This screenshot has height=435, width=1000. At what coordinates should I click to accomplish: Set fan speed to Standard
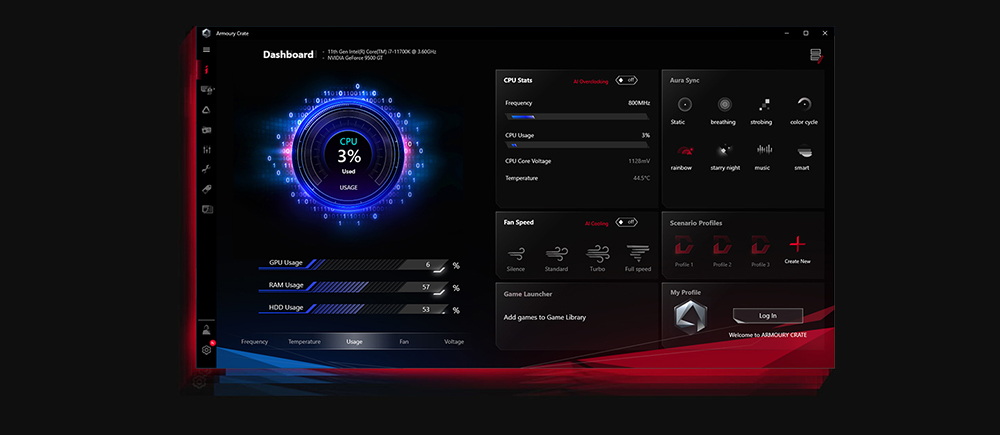pos(557,258)
